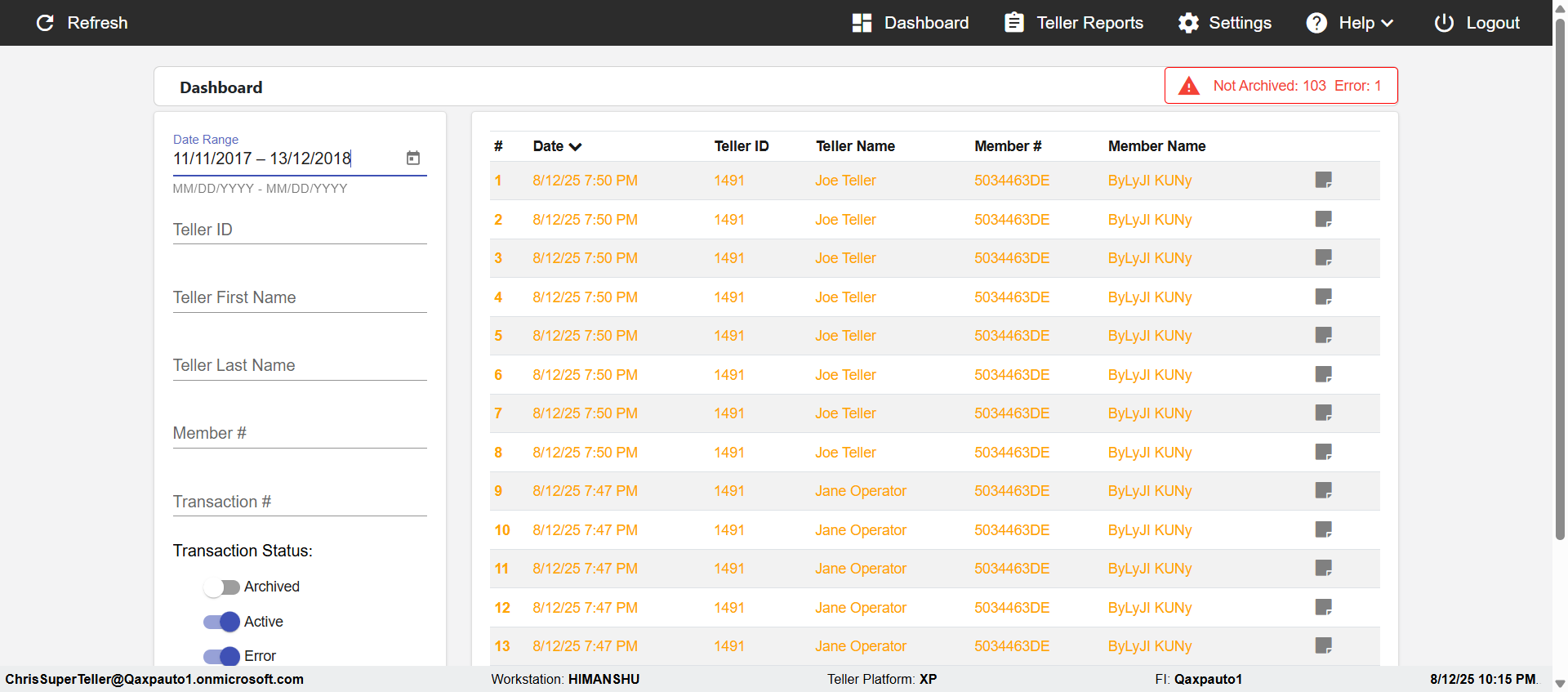Click the page vertical scrollbar thumb
This screenshot has width=1568, height=692.
[1560, 278]
